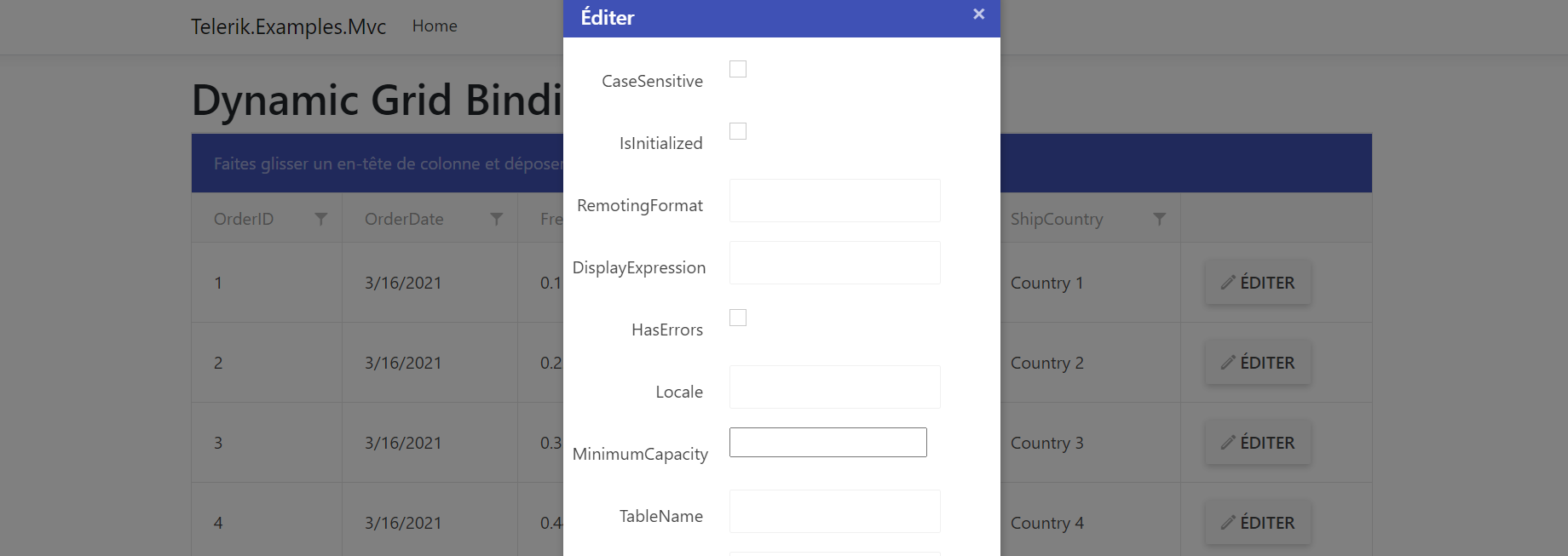Open the Home navigation link
Viewport: 1568px width, 556px height.
pos(435,26)
